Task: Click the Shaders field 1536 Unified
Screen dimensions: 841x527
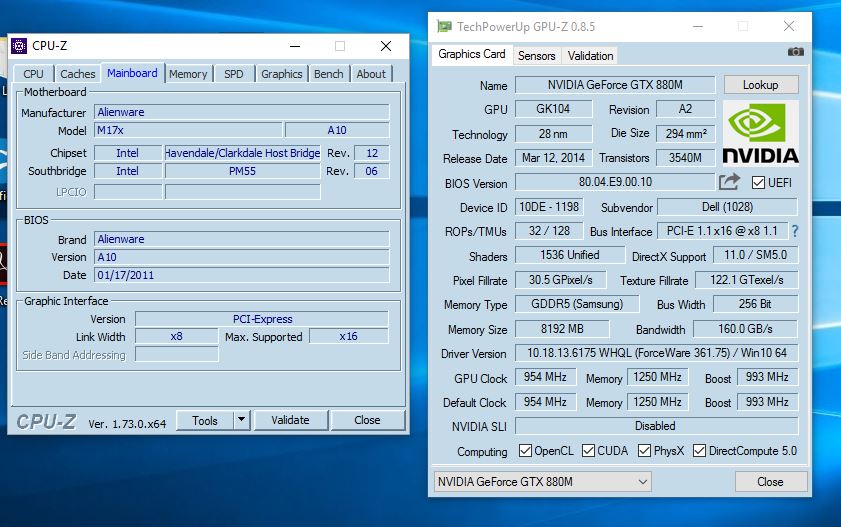Action: click(x=570, y=255)
